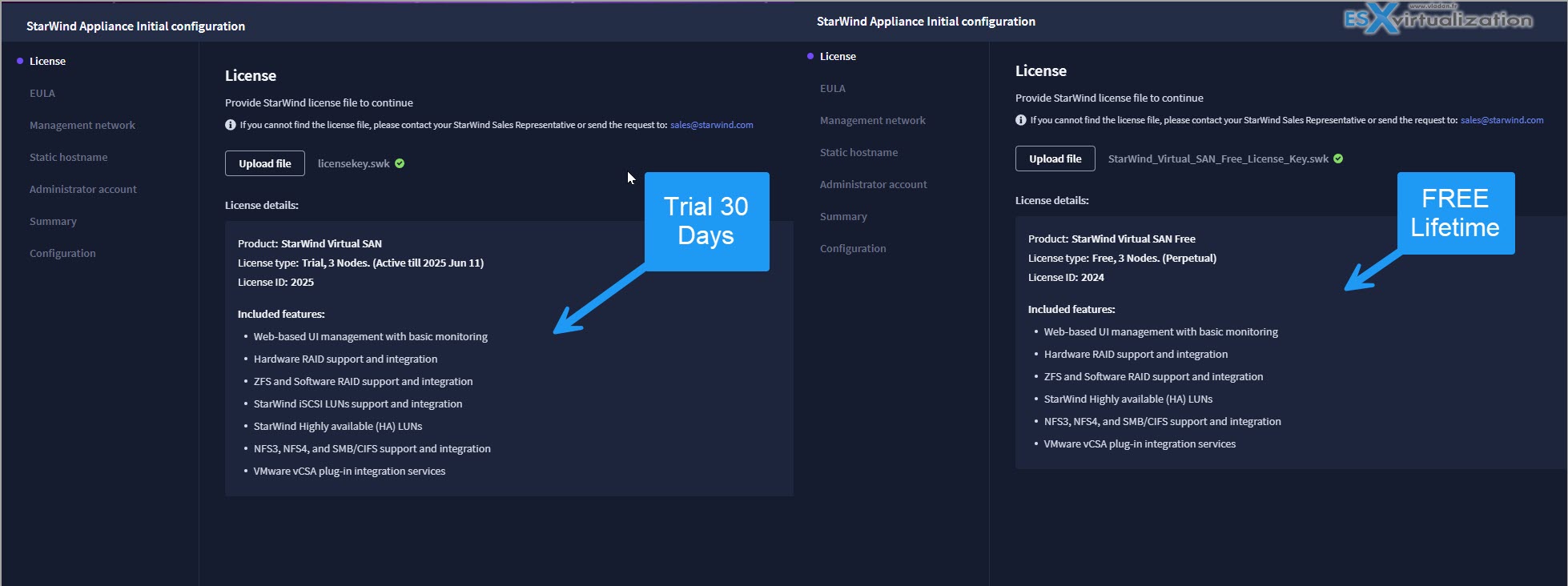The width and height of the screenshot is (1568, 586).
Task: Click licensekey.swk file name
Action: 354,163
